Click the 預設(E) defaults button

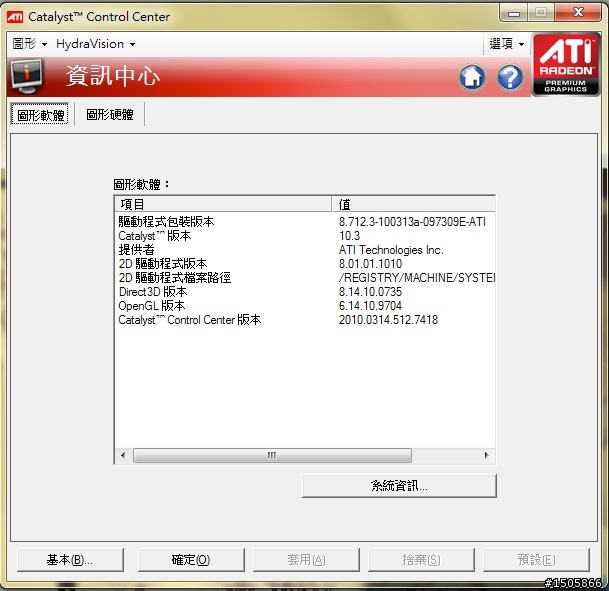pyautogui.click(x=536, y=560)
